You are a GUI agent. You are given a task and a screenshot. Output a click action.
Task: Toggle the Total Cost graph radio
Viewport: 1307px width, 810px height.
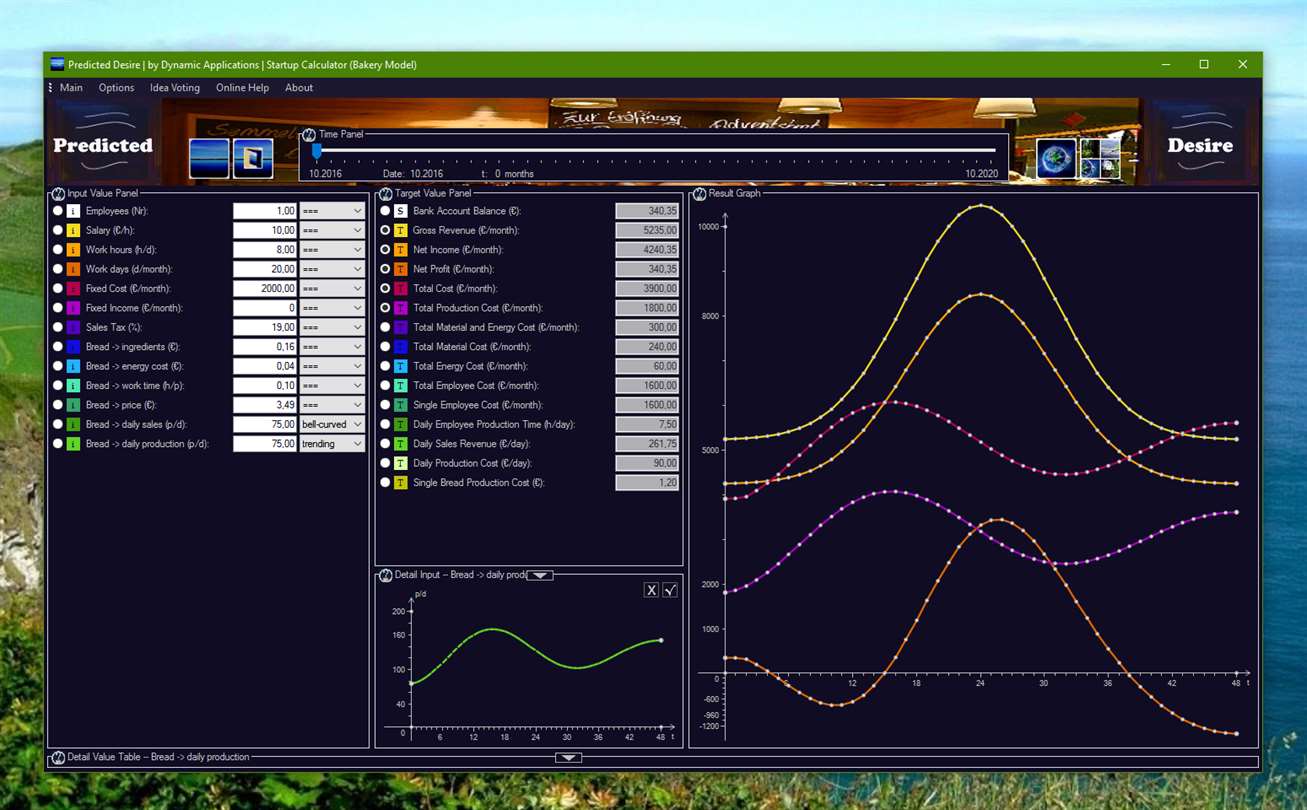coord(386,289)
